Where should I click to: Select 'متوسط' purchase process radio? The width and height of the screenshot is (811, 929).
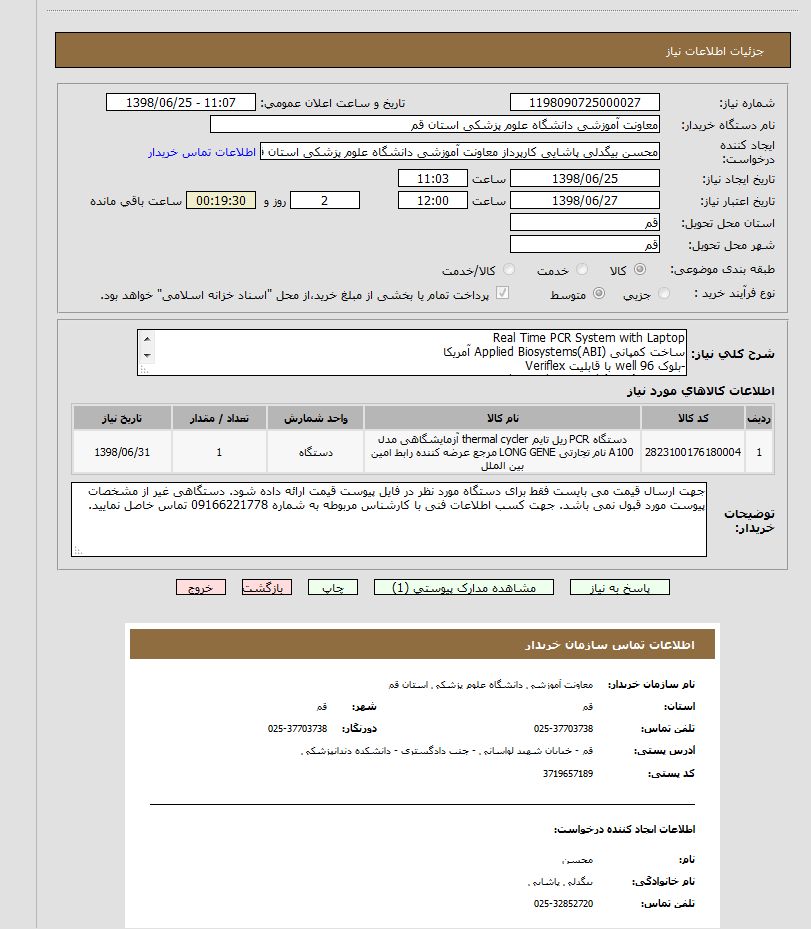point(599,294)
